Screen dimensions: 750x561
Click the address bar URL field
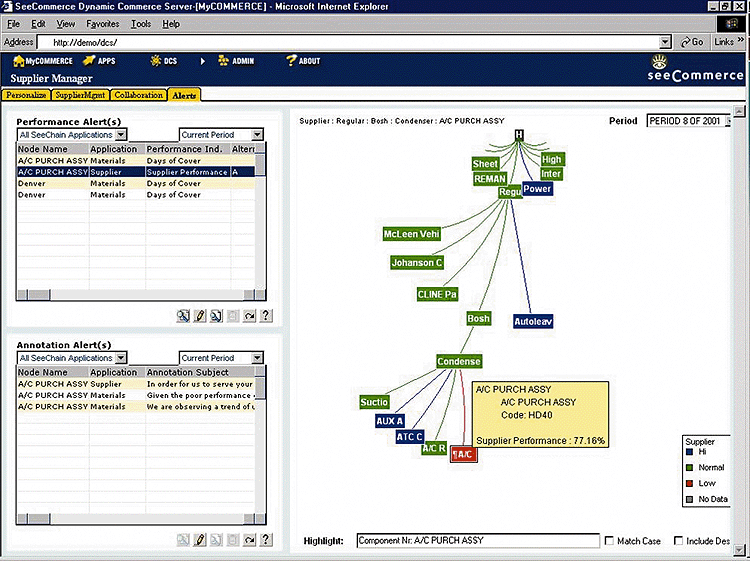(349, 42)
